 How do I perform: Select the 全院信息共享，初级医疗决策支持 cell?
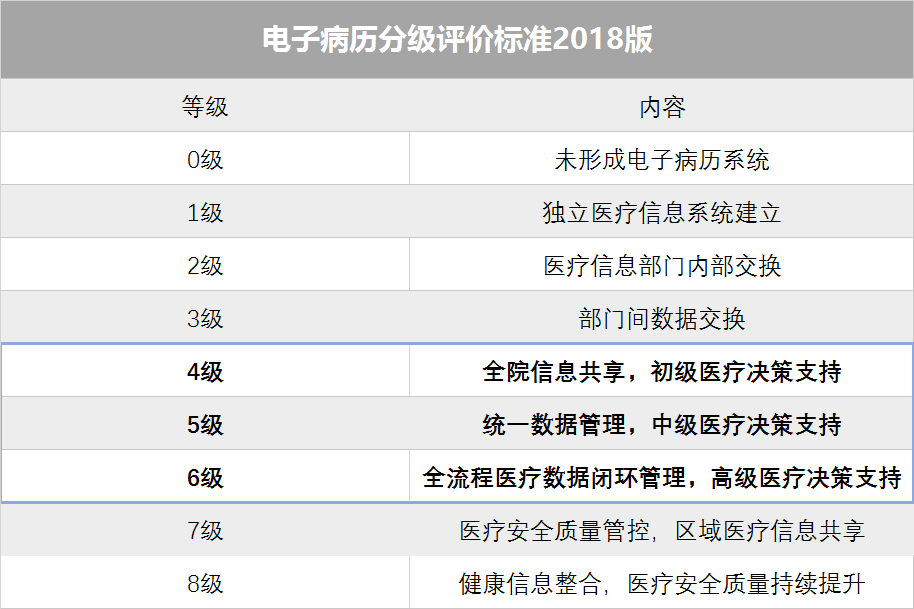pos(662,372)
